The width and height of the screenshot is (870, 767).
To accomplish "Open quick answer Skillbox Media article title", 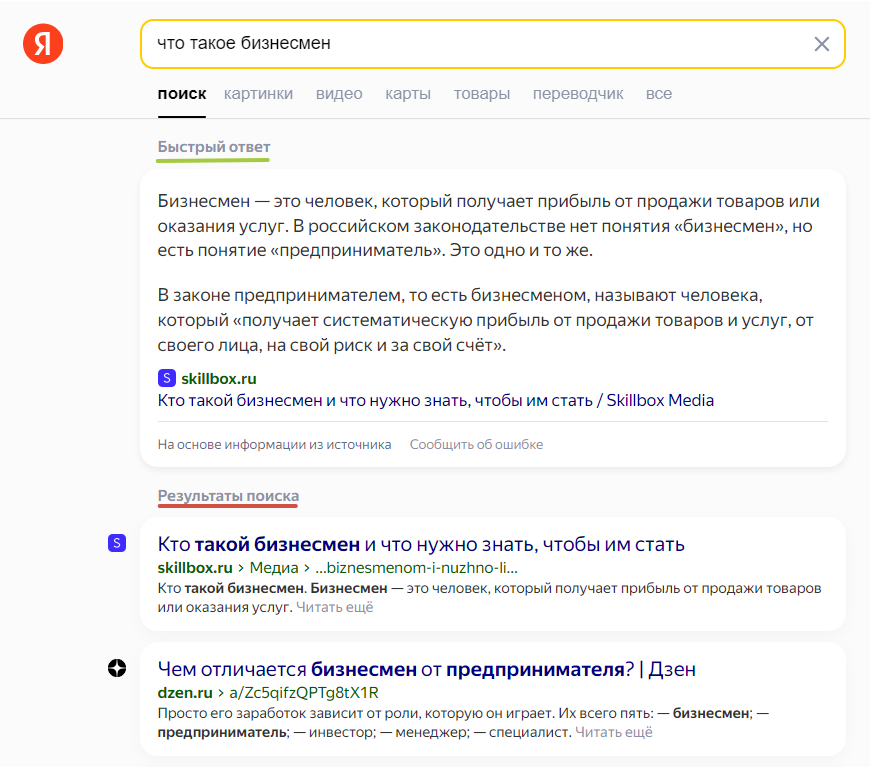I will pos(436,401).
